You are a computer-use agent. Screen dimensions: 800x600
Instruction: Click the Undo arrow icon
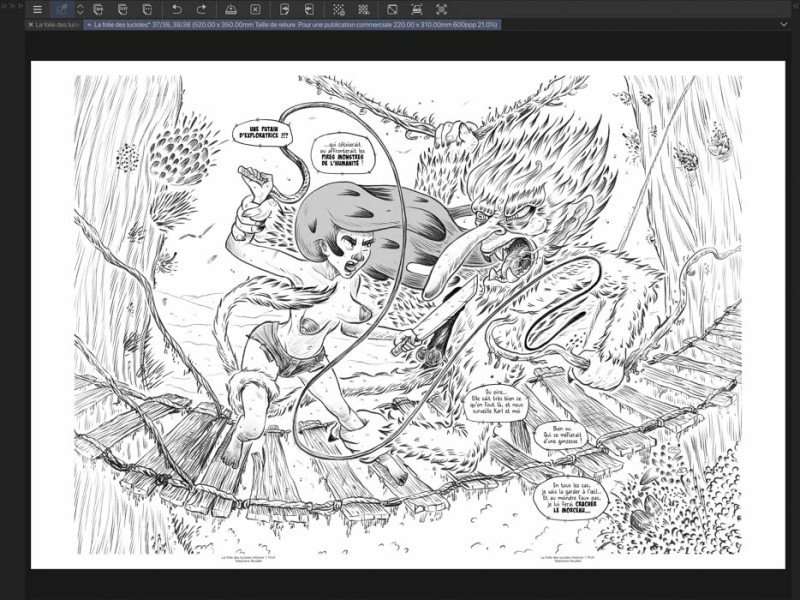[x=177, y=9]
